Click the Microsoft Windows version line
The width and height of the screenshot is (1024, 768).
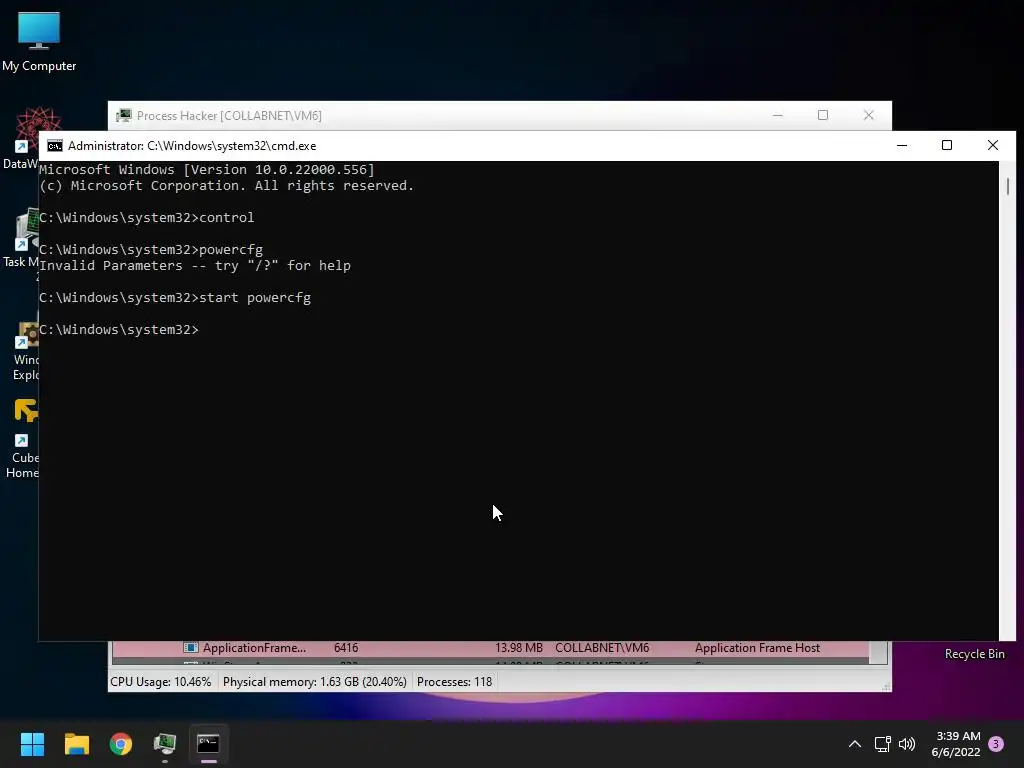207,170
